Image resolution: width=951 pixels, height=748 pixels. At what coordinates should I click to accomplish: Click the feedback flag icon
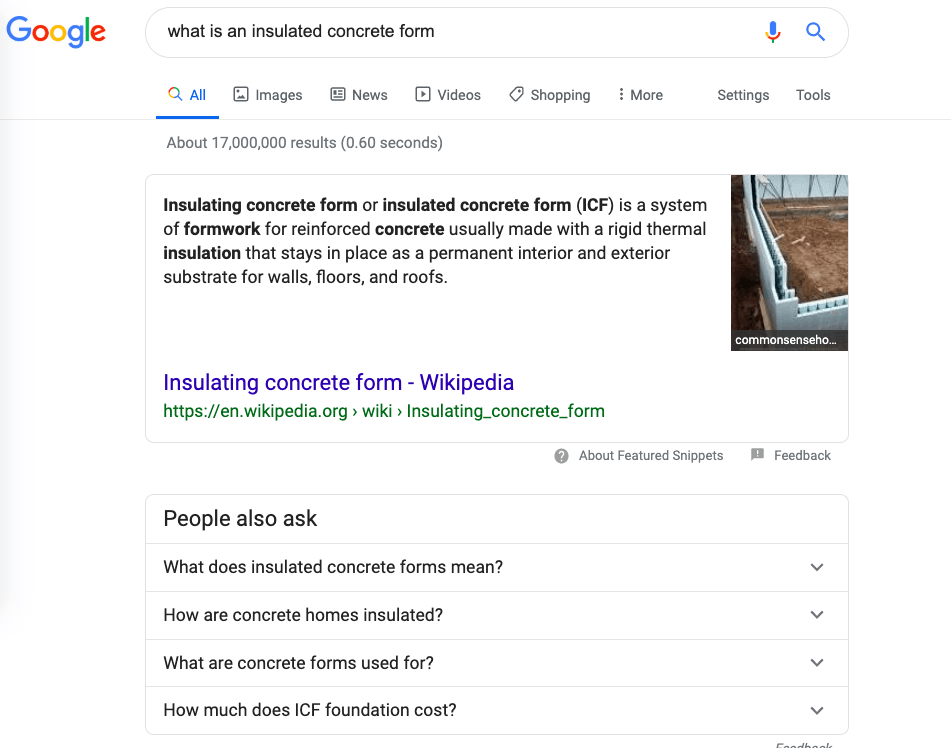point(757,455)
